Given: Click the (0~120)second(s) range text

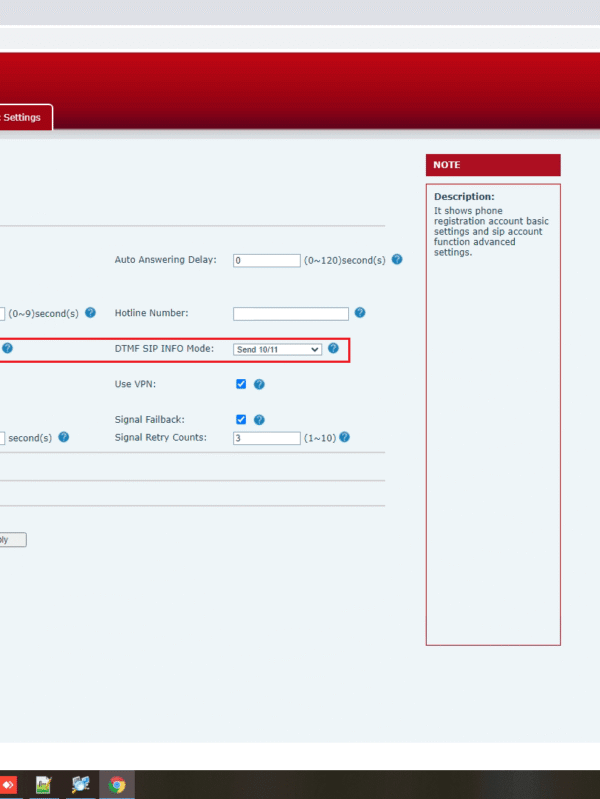Looking at the screenshot, I should [345, 260].
